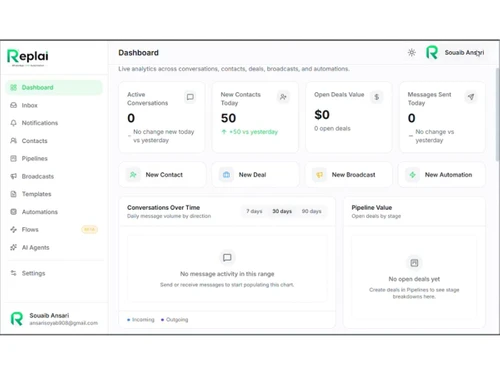Click the Outgoing legend entry
This screenshot has height=375, width=500.
pyautogui.click(x=174, y=320)
